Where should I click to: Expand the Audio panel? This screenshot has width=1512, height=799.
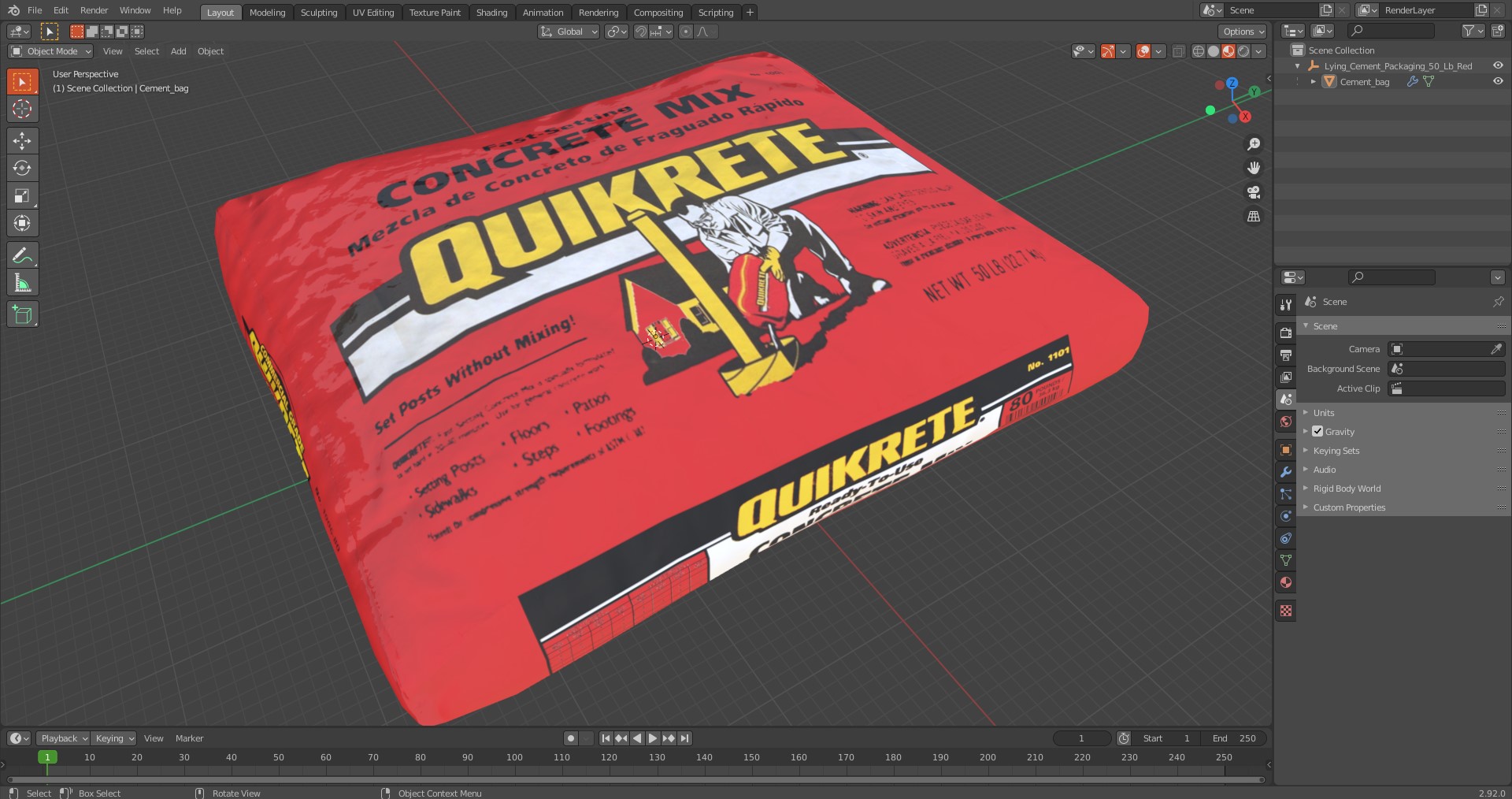1324,470
